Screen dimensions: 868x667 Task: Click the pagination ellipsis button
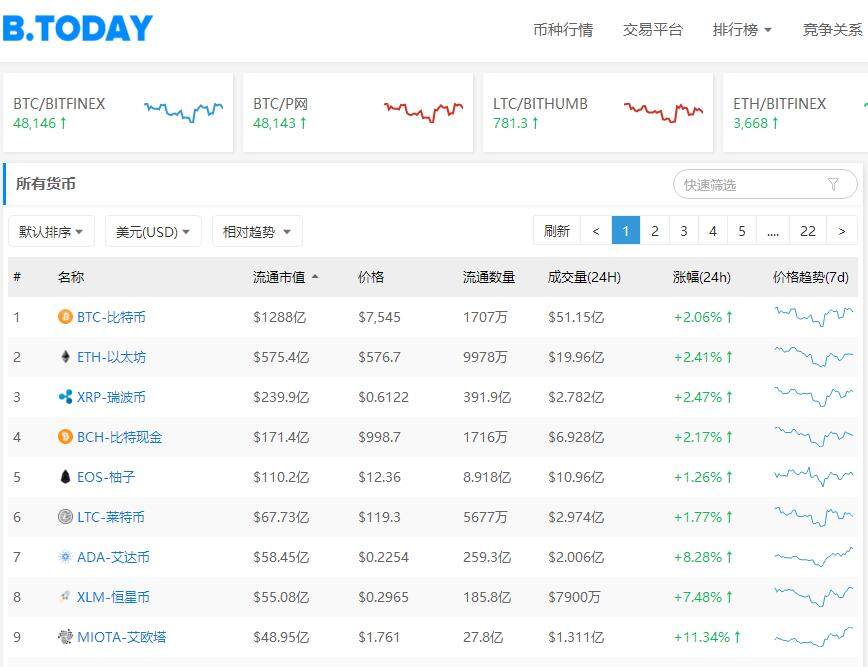coord(773,230)
